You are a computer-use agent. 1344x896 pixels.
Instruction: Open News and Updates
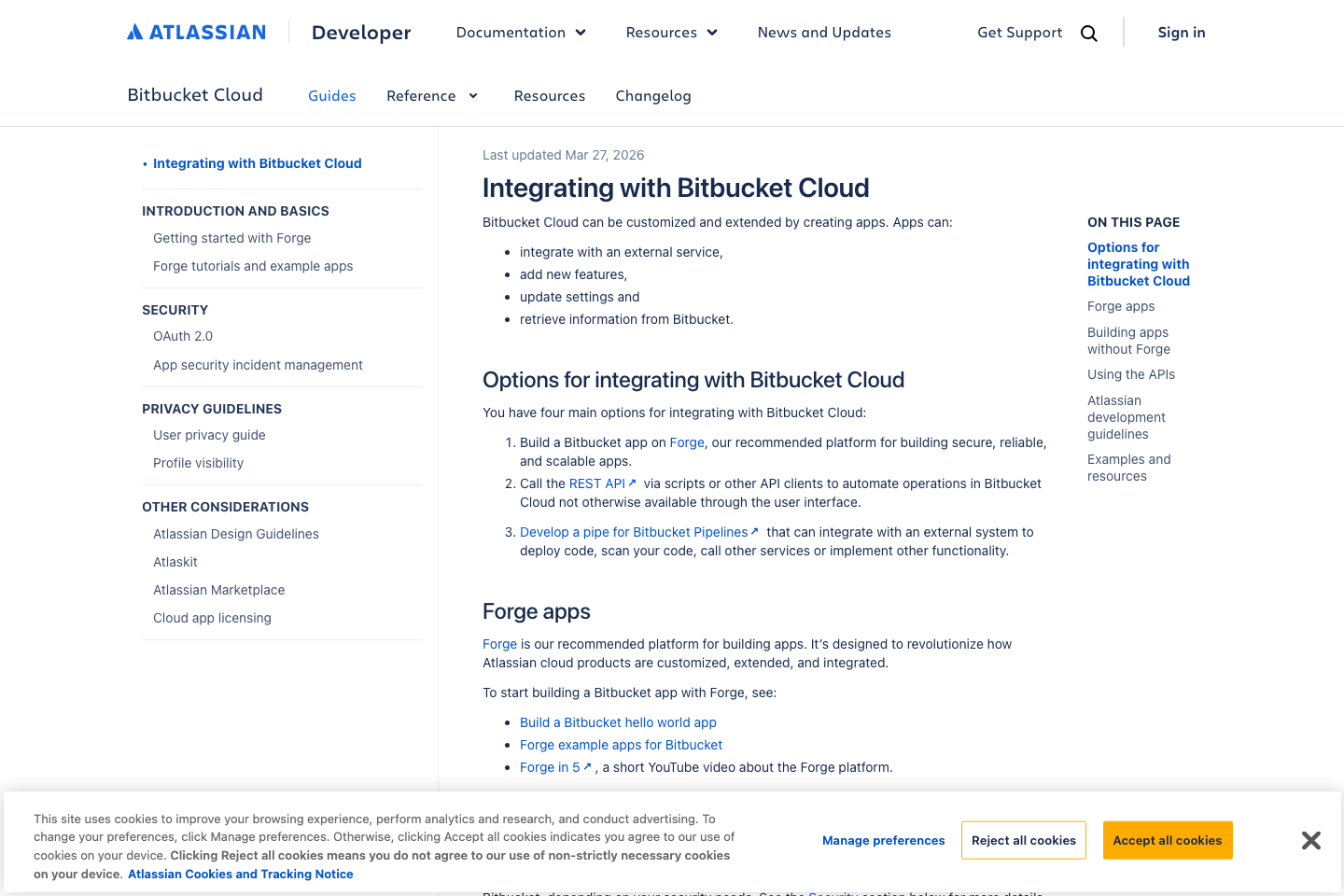click(824, 32)
